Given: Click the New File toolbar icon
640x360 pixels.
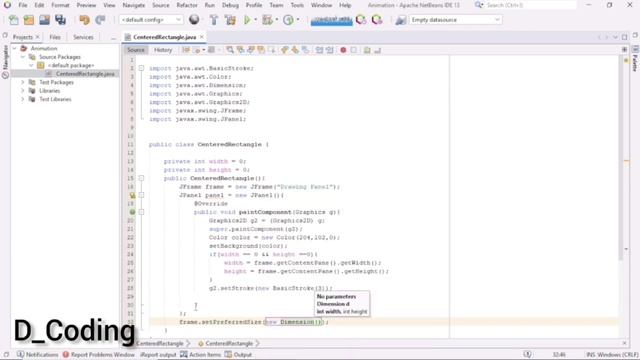Looking at the screenshot, I should [x=13, y=20].
